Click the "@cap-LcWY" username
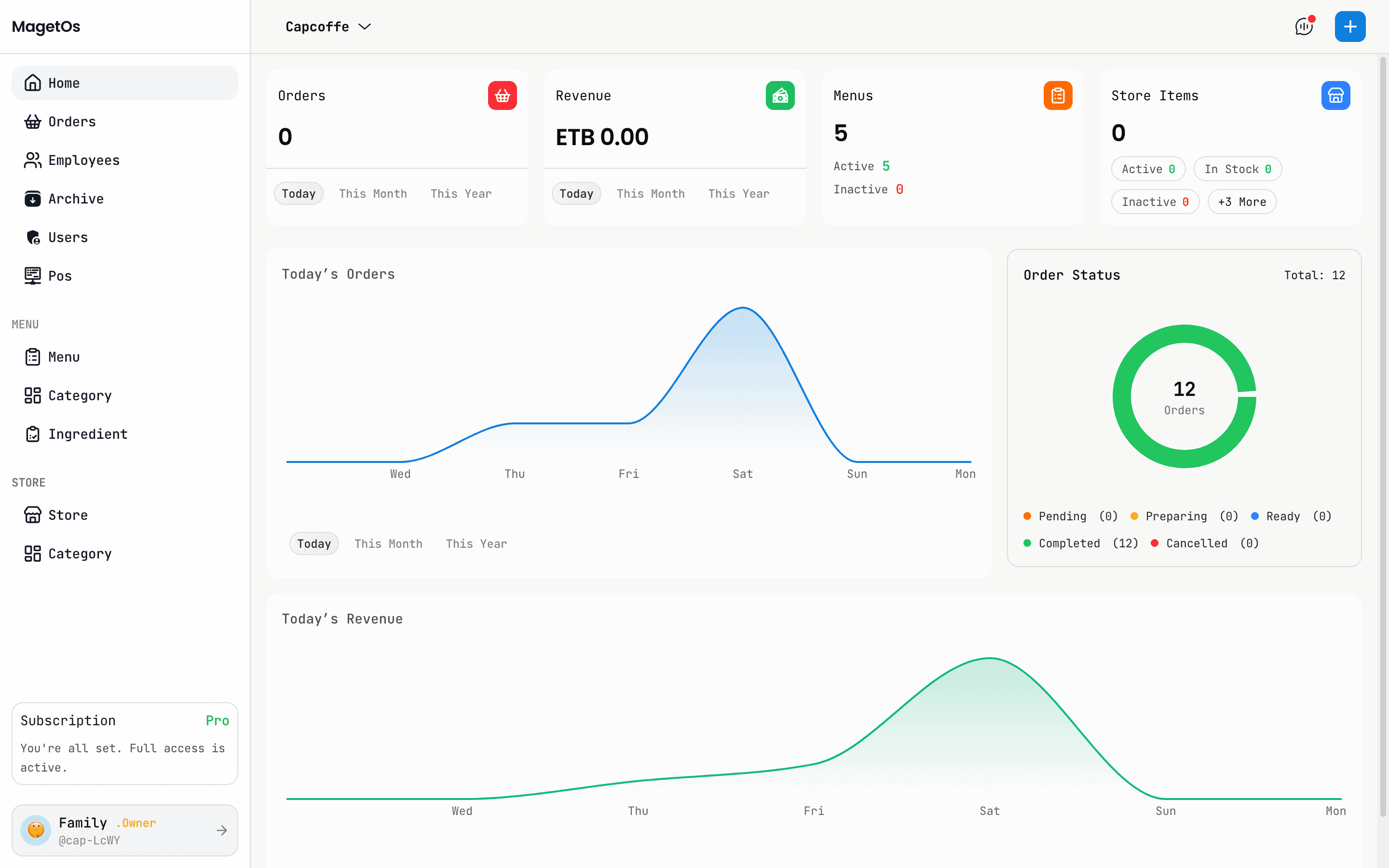The image size is (1389, 868). (x=90, y=841)
